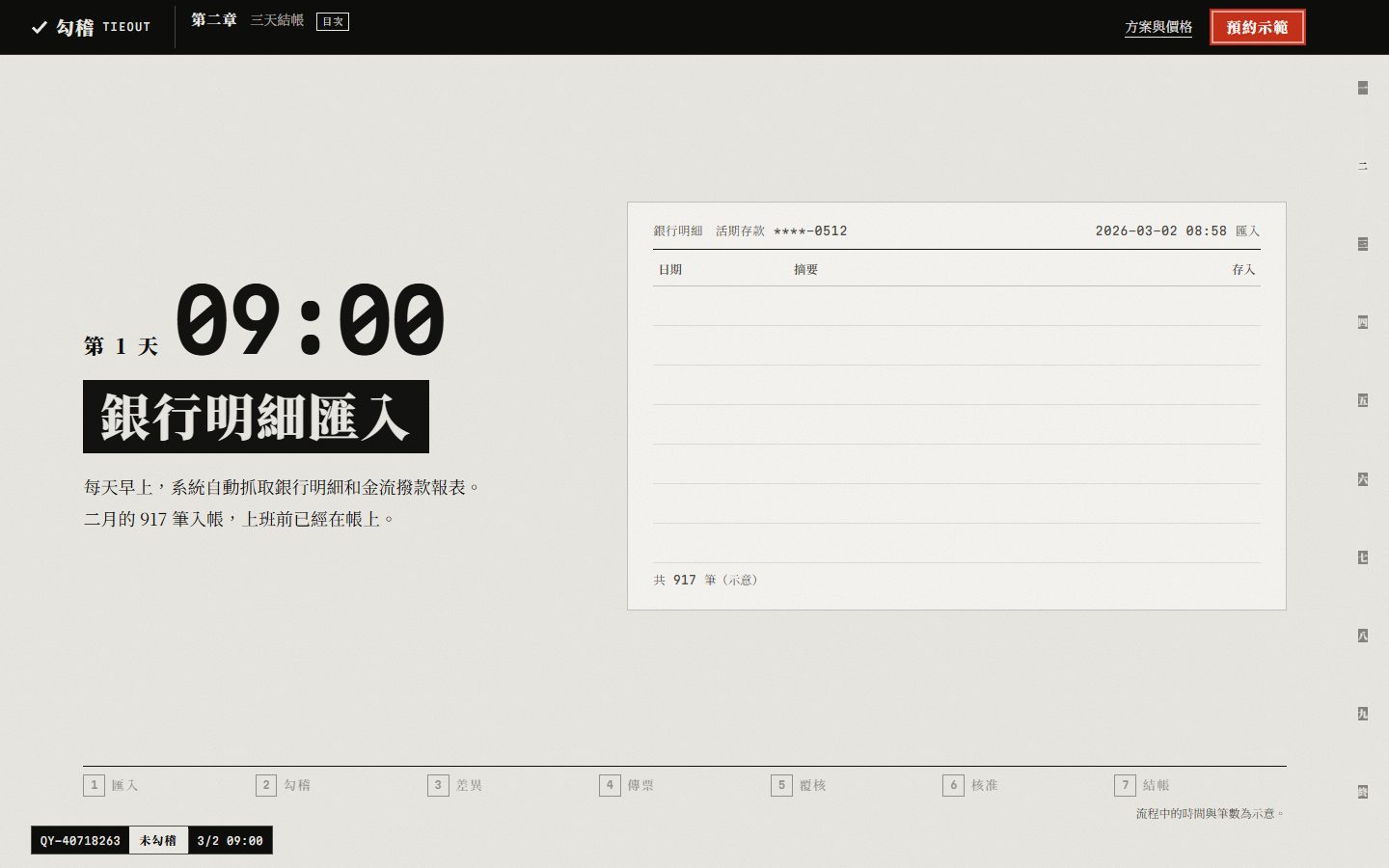This screenshot has width=1389, height=868.
Task: Click the large 09:00 clock display
Action: point(310,319)
